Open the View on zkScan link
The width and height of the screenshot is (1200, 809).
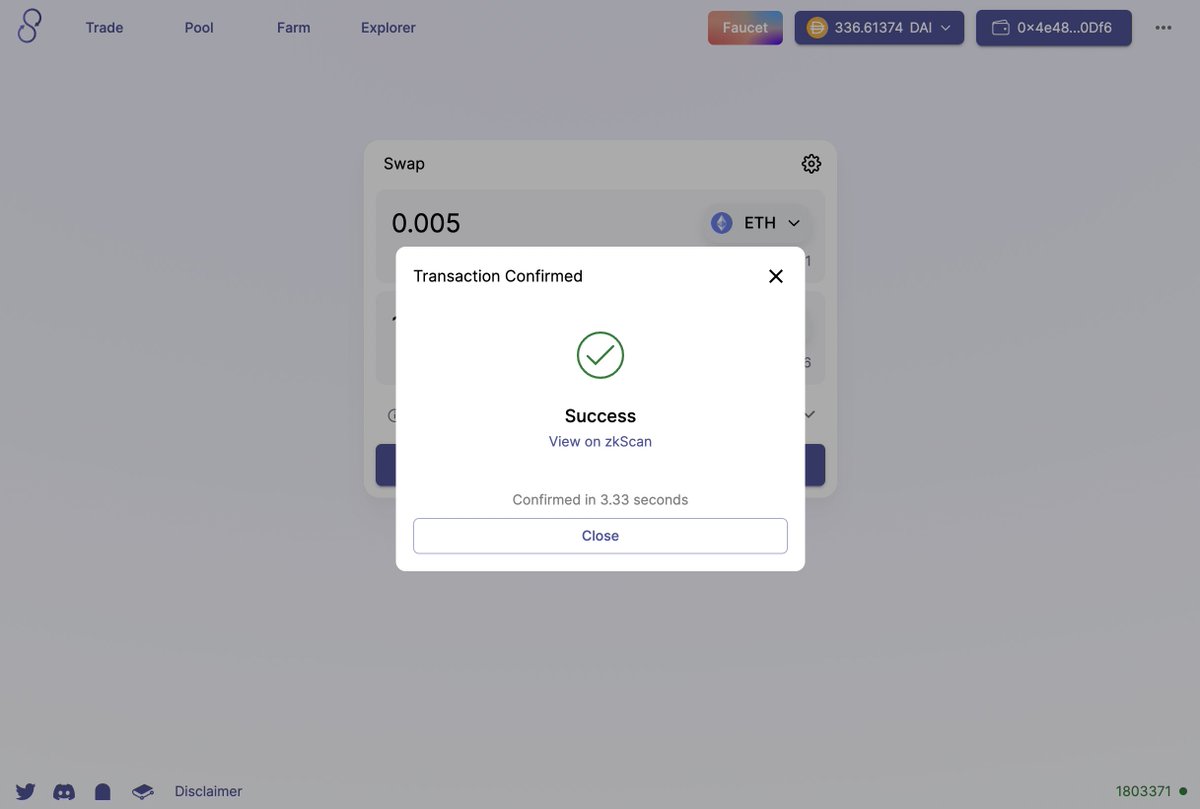tap(600, 441)
